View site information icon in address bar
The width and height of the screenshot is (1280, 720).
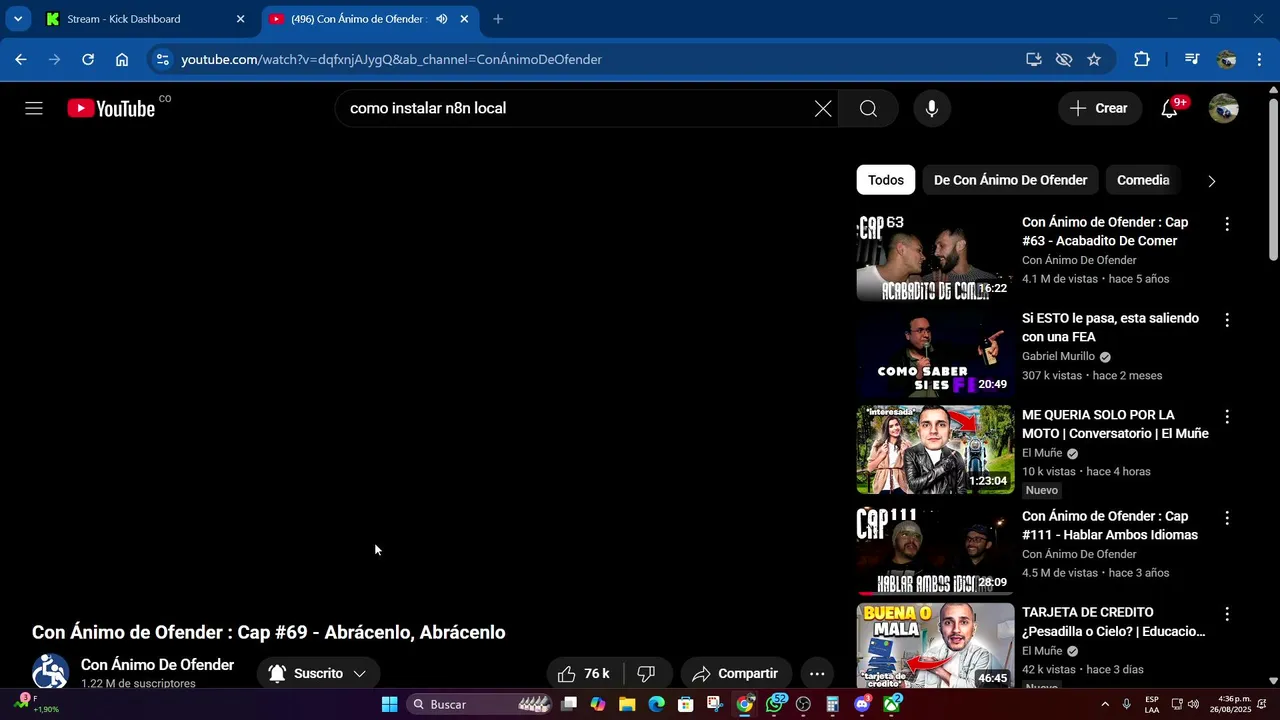pos(163,59)
